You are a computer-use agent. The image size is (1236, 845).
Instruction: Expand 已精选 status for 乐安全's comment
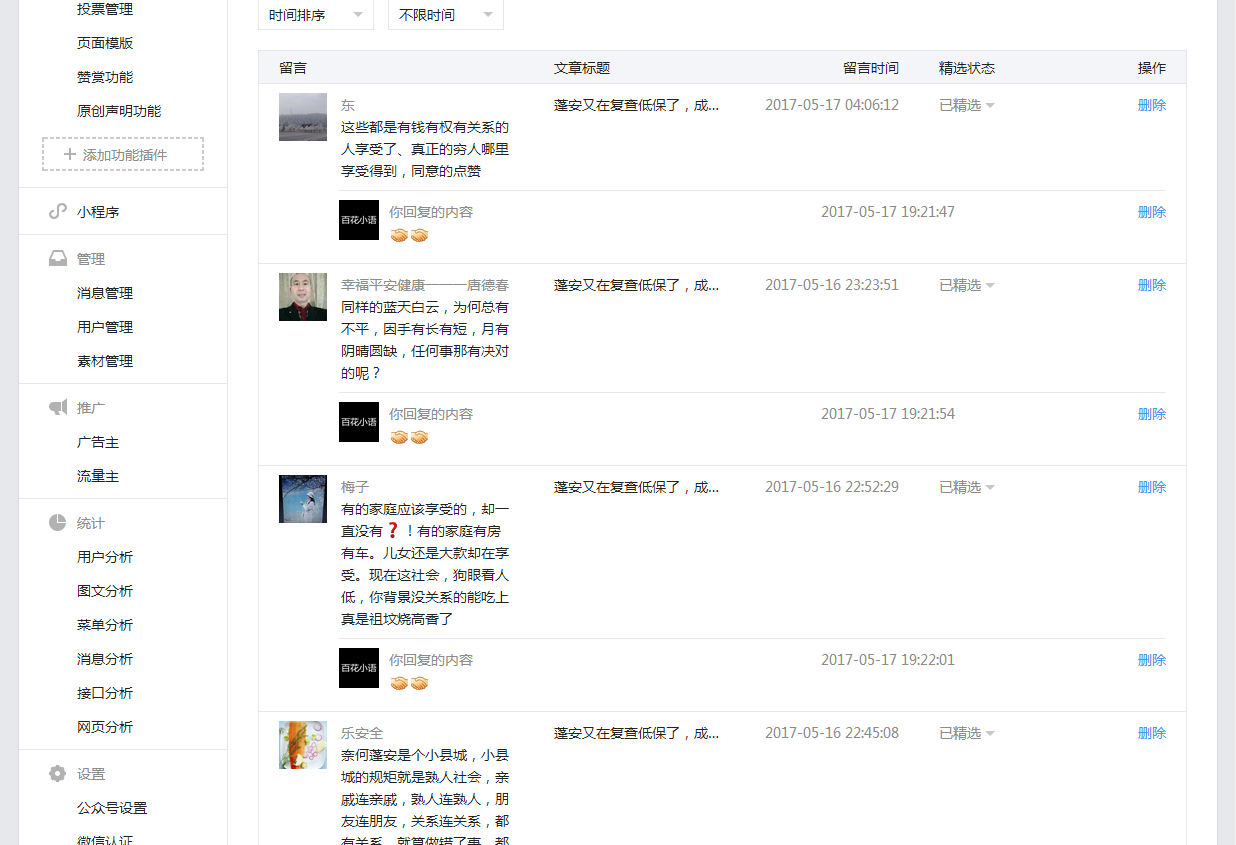[966, 734]
